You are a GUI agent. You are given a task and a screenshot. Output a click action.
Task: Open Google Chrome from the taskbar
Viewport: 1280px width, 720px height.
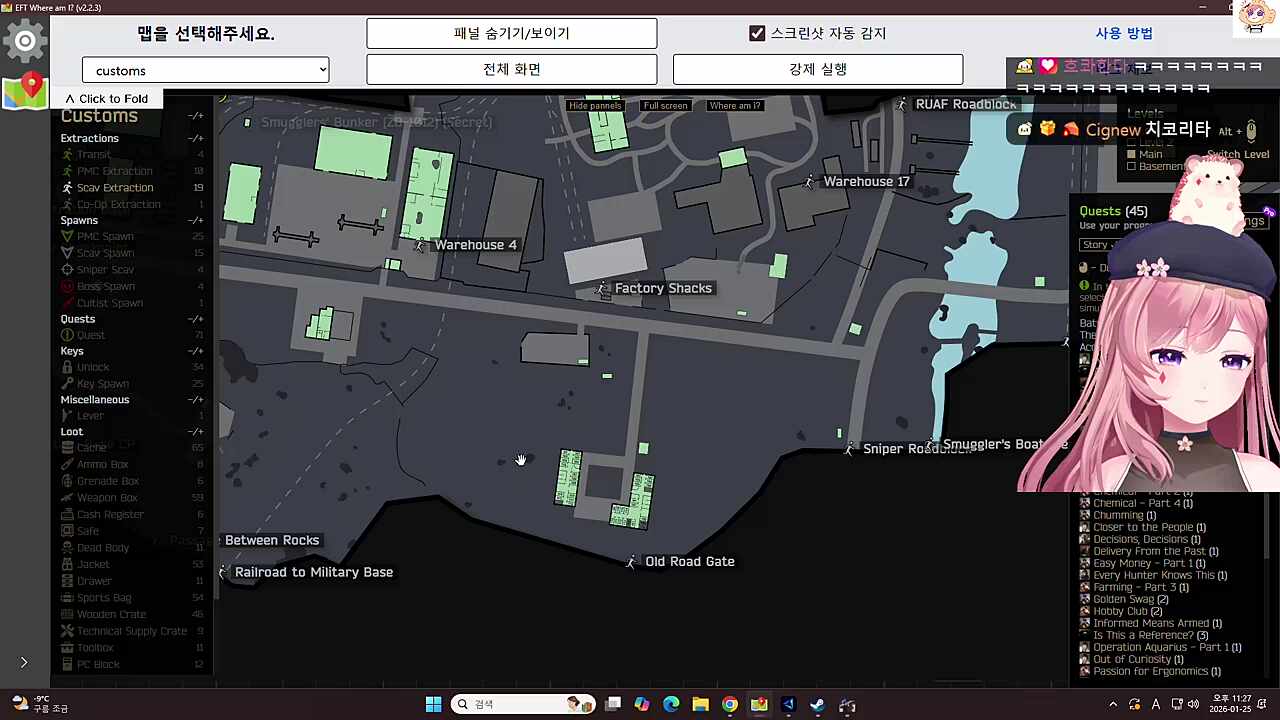730,705
